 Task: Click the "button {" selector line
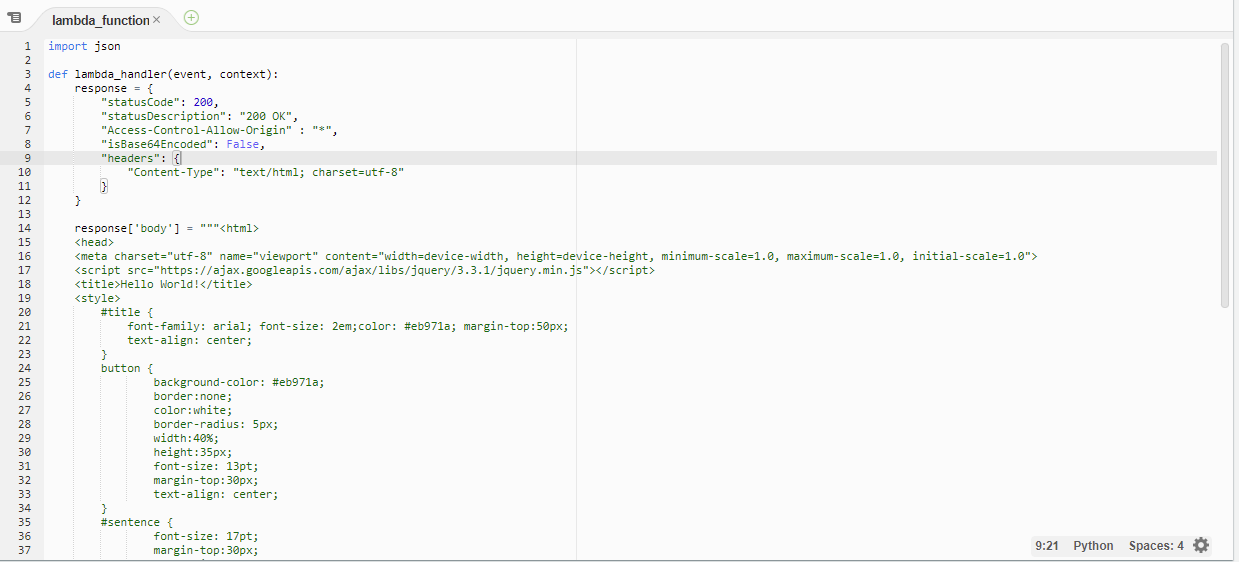click(127, 368)
